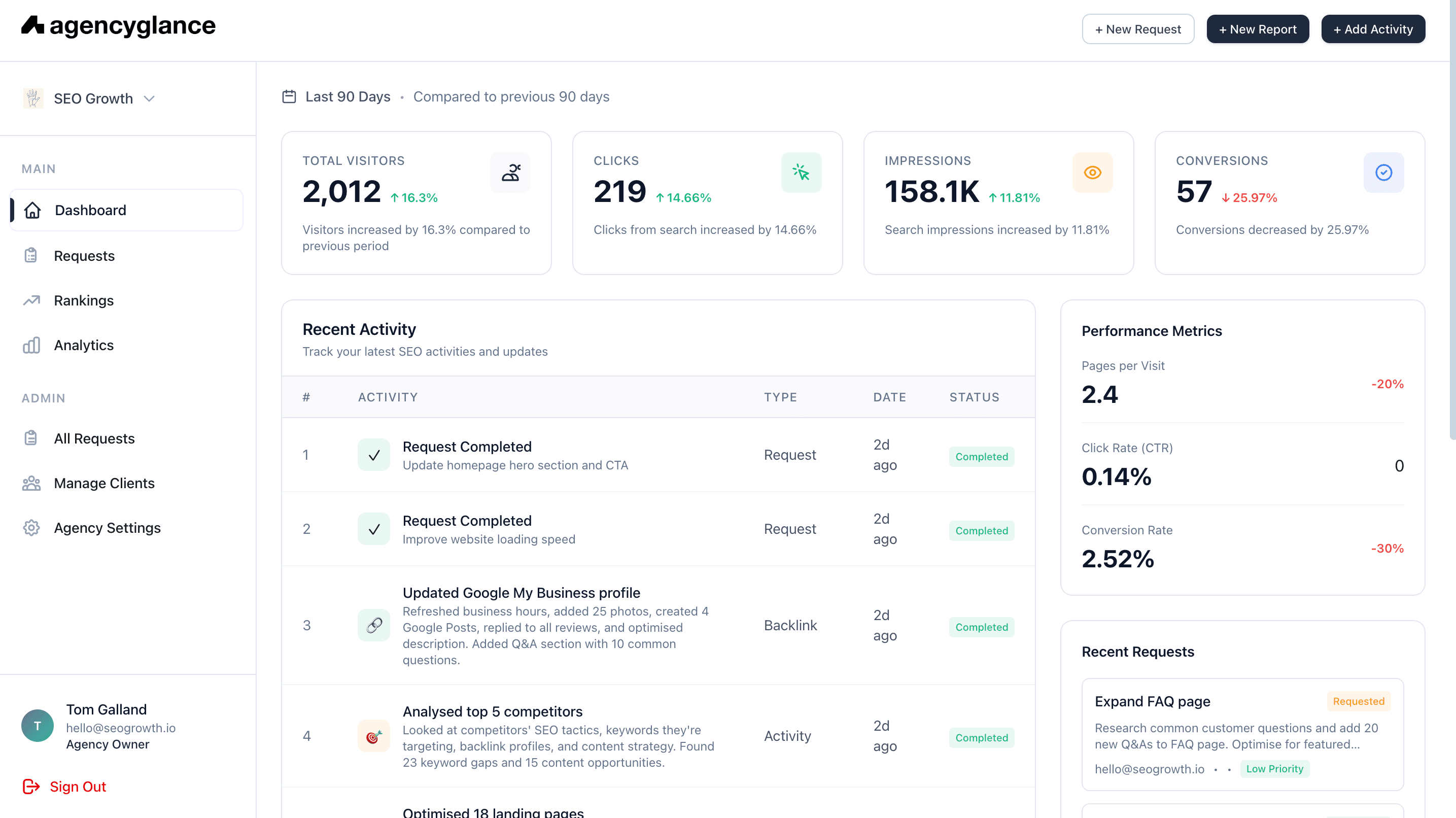The width and height of the screenshot is (1456, 818).
Task: Click the Requested status badge
Action: pos(1358,702)
